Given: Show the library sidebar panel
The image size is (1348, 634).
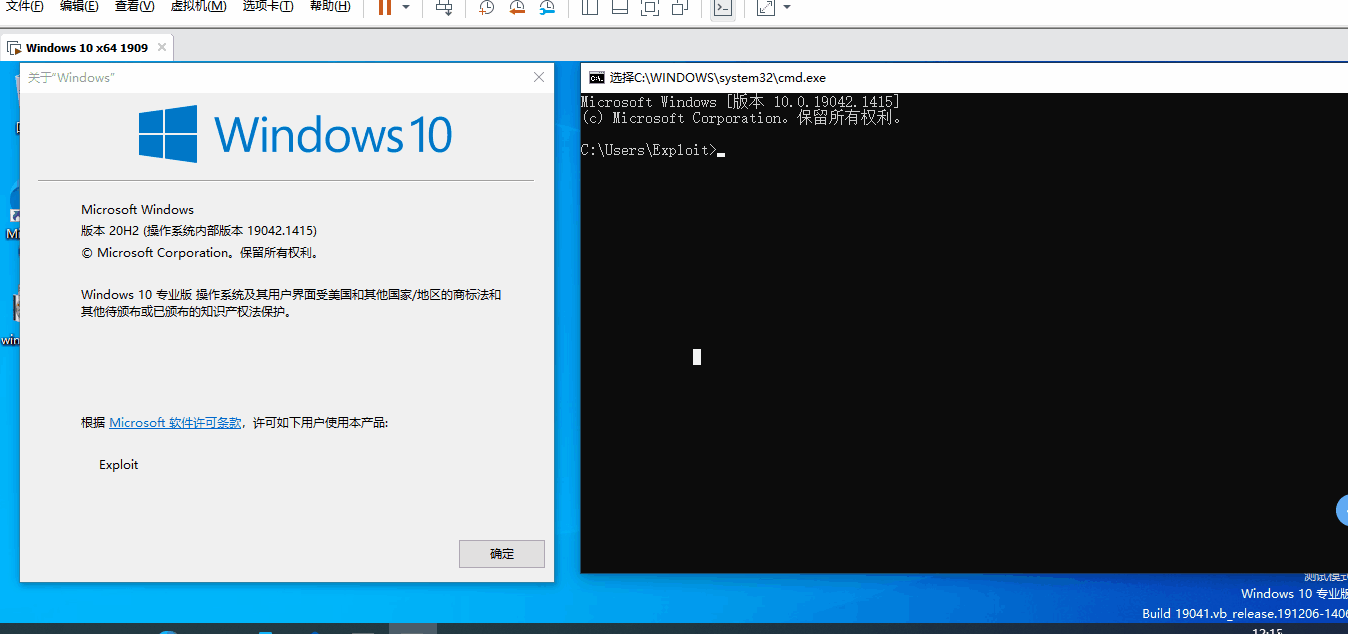Looking at the screenshot, I should 590,8.
